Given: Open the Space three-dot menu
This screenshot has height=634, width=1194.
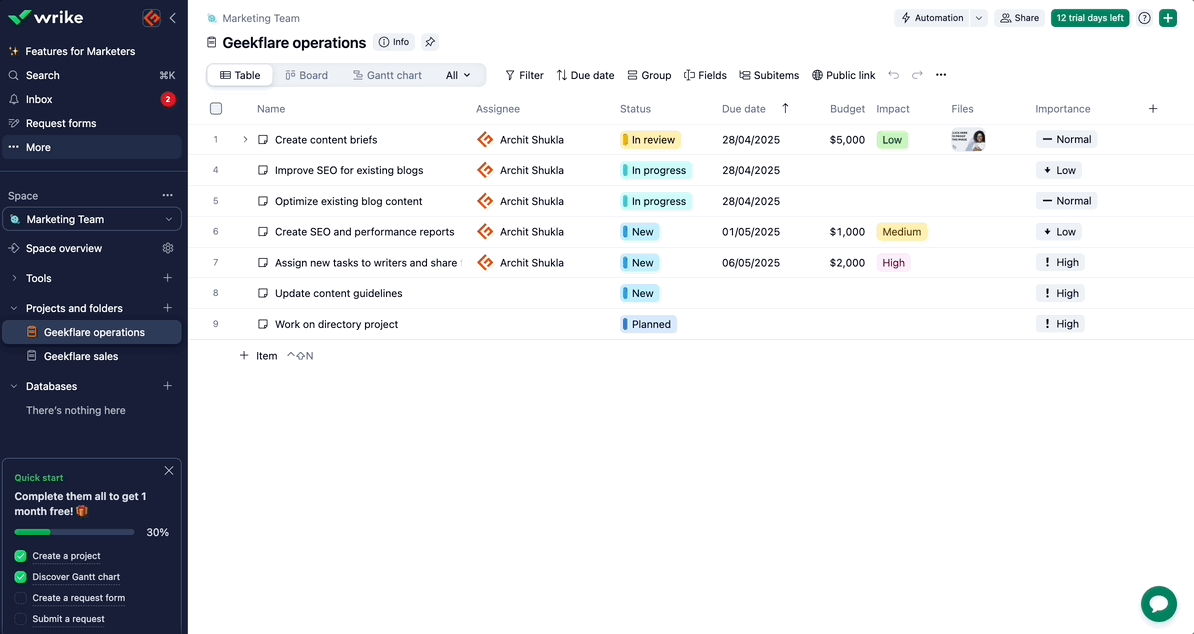Looking at the screenshot, I should click(168, 196).
